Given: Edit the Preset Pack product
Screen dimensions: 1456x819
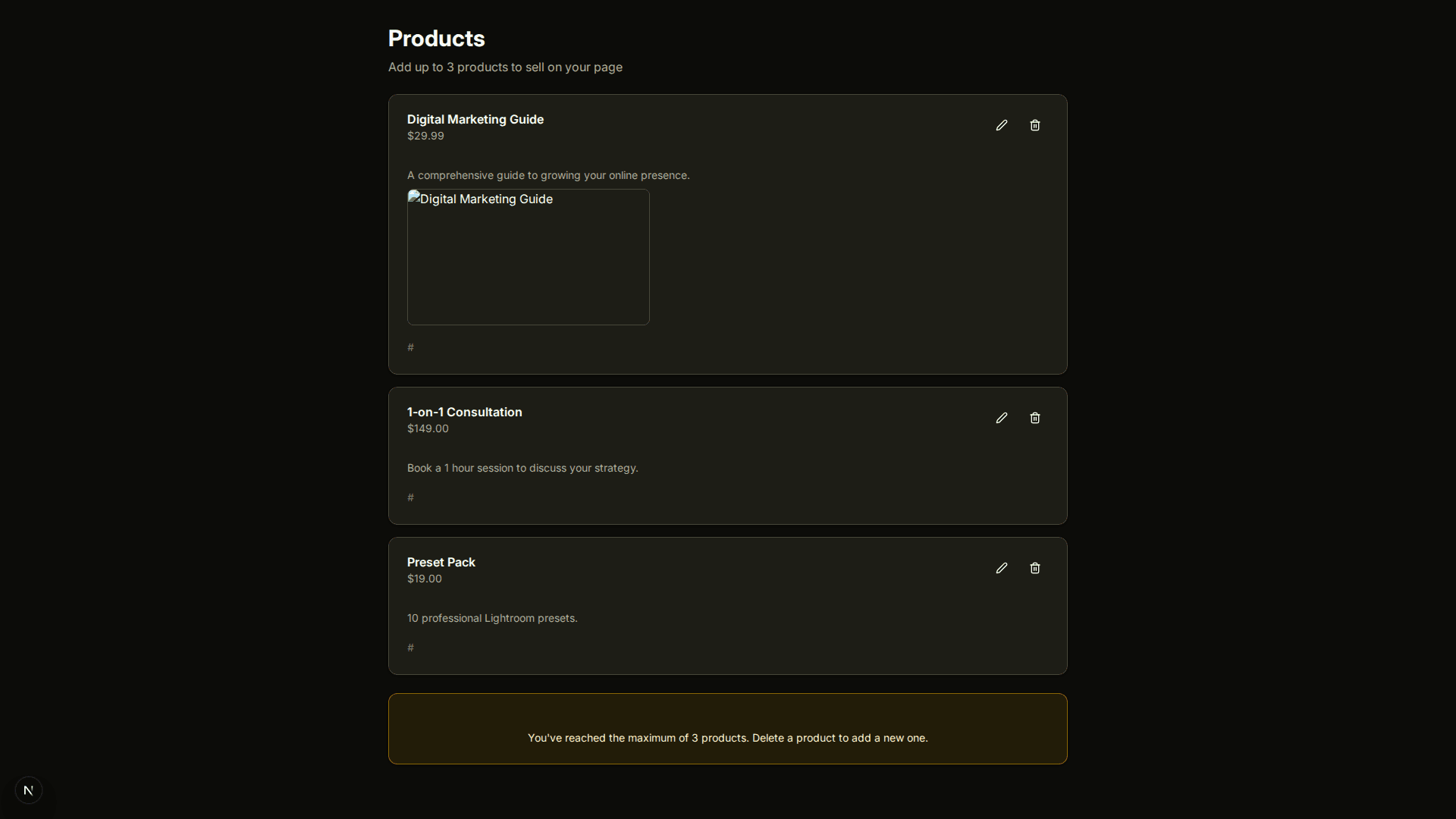Looking at the screenshot, I should point(1001,567).
